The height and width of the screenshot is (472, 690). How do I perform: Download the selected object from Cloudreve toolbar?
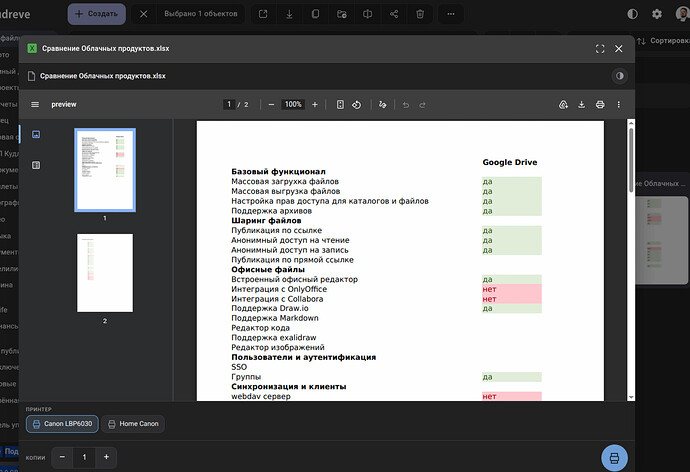pos(289,14)
